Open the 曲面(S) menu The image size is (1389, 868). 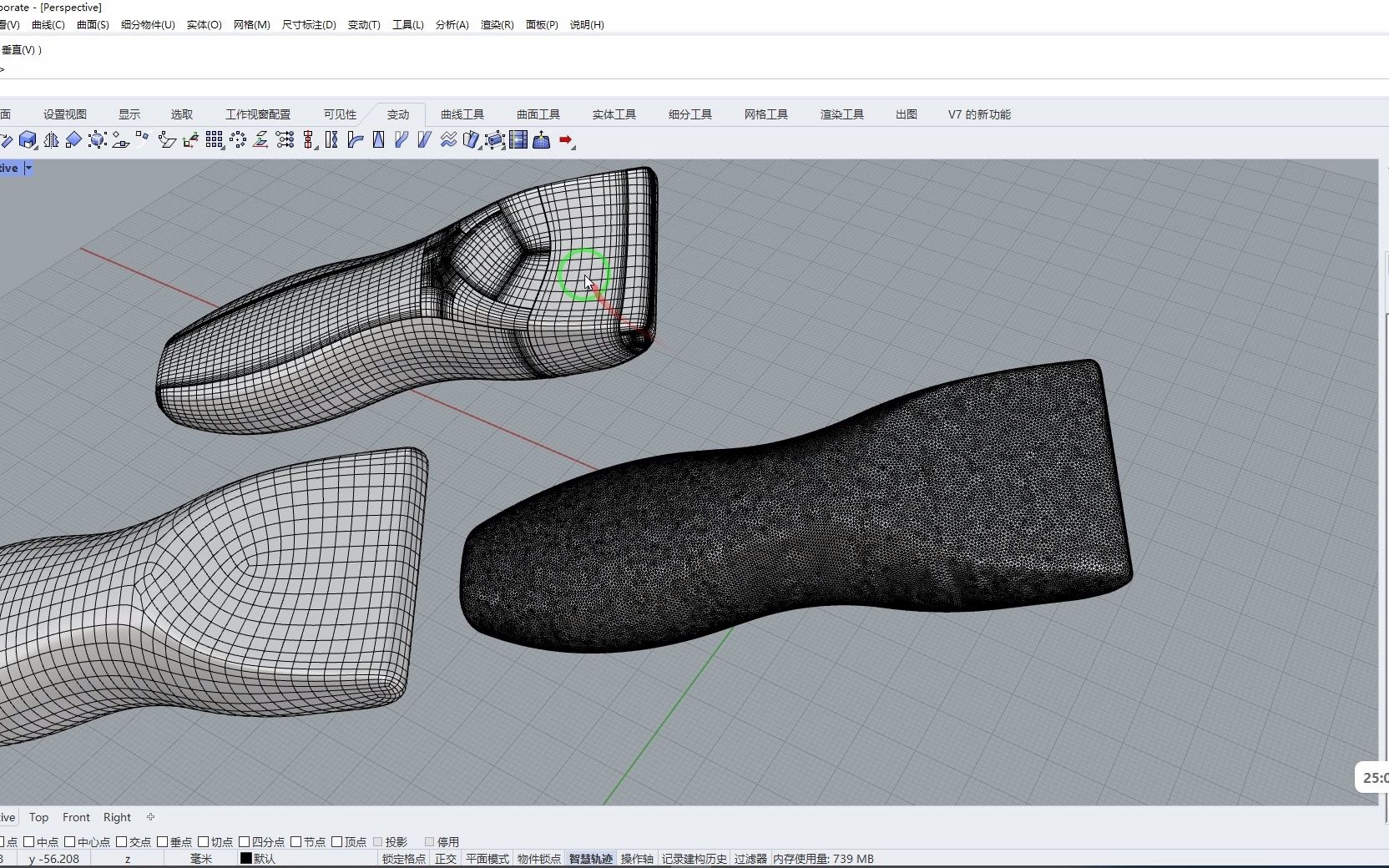(93, 24)
